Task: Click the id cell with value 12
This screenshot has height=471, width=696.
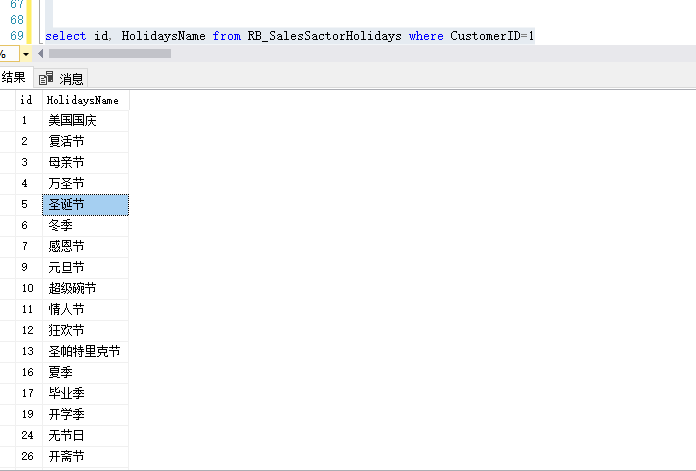Action: click(x=29, y=330)
